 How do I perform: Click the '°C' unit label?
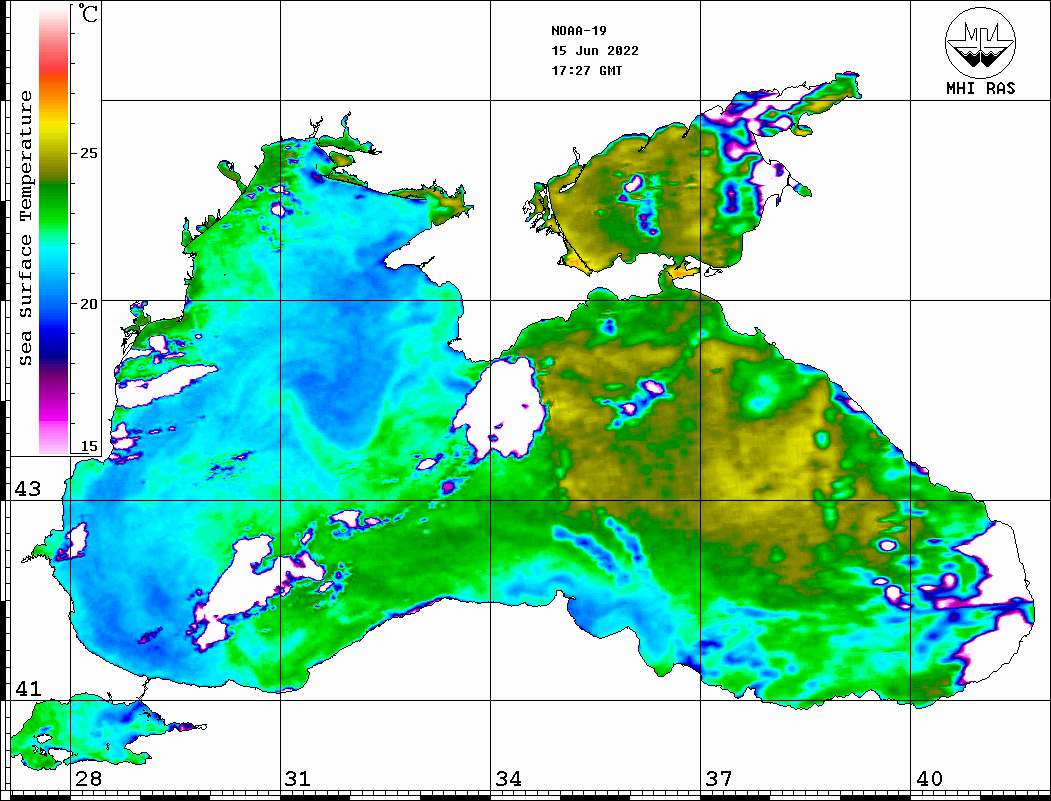click(88, 13)
